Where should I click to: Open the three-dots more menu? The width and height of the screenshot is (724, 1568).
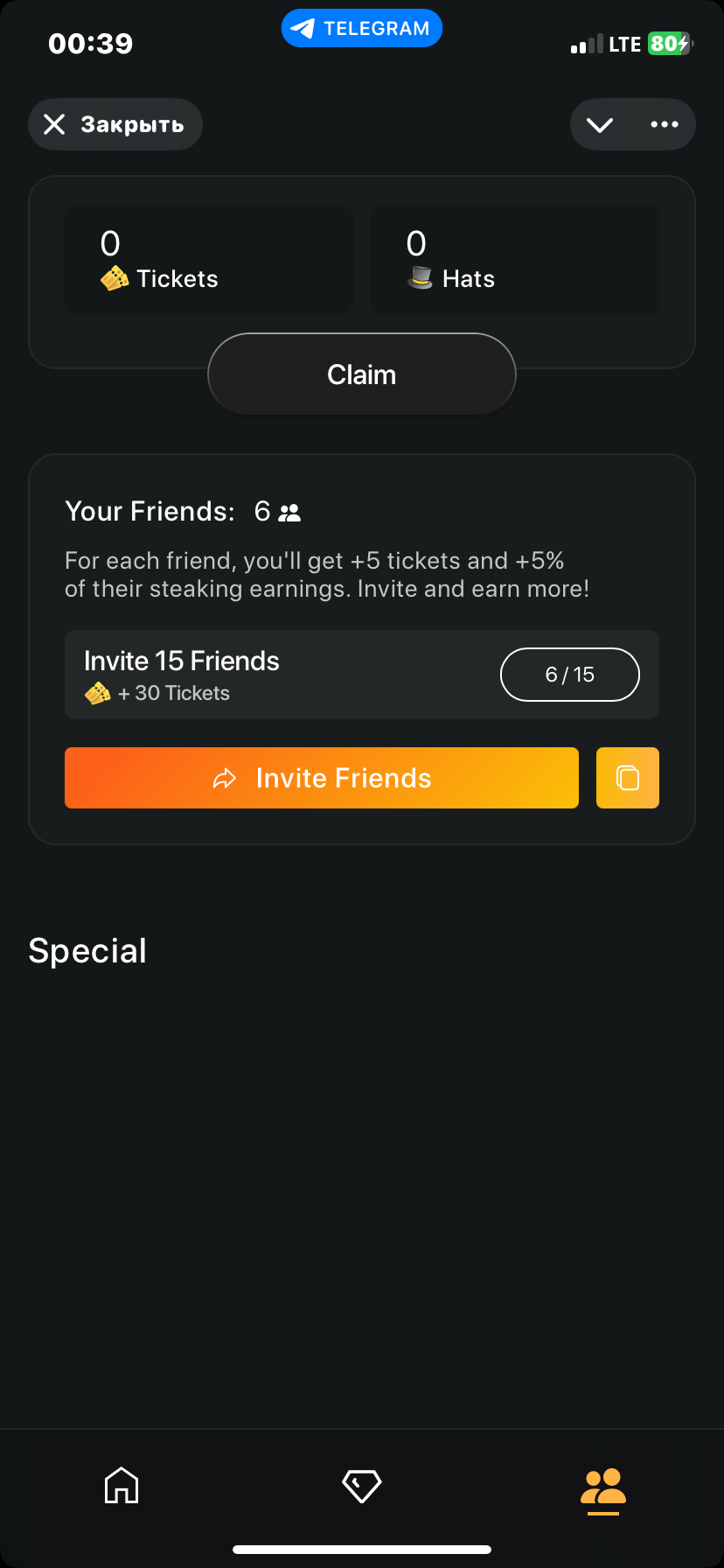665,124
